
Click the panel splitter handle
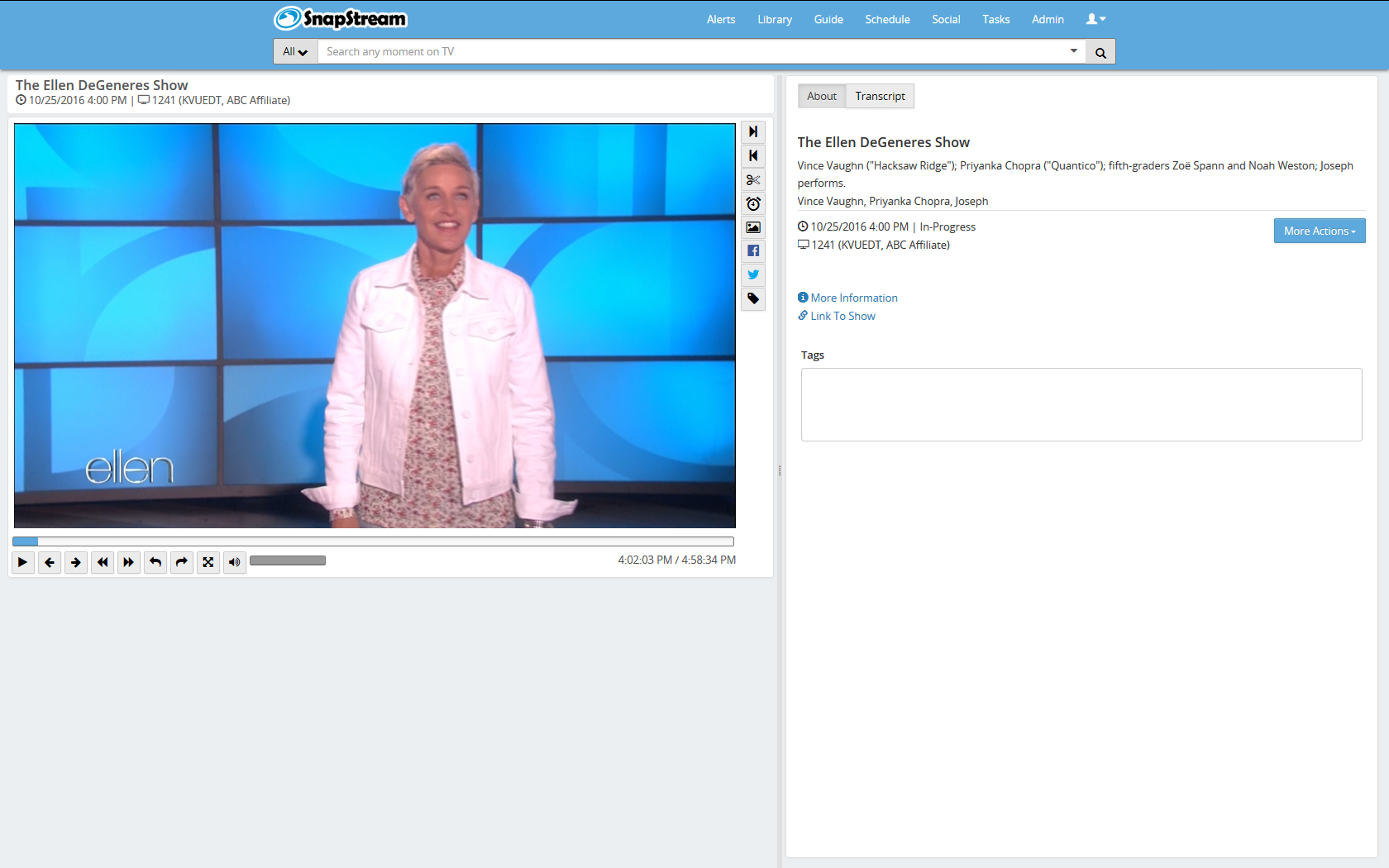tap(780, 470)
